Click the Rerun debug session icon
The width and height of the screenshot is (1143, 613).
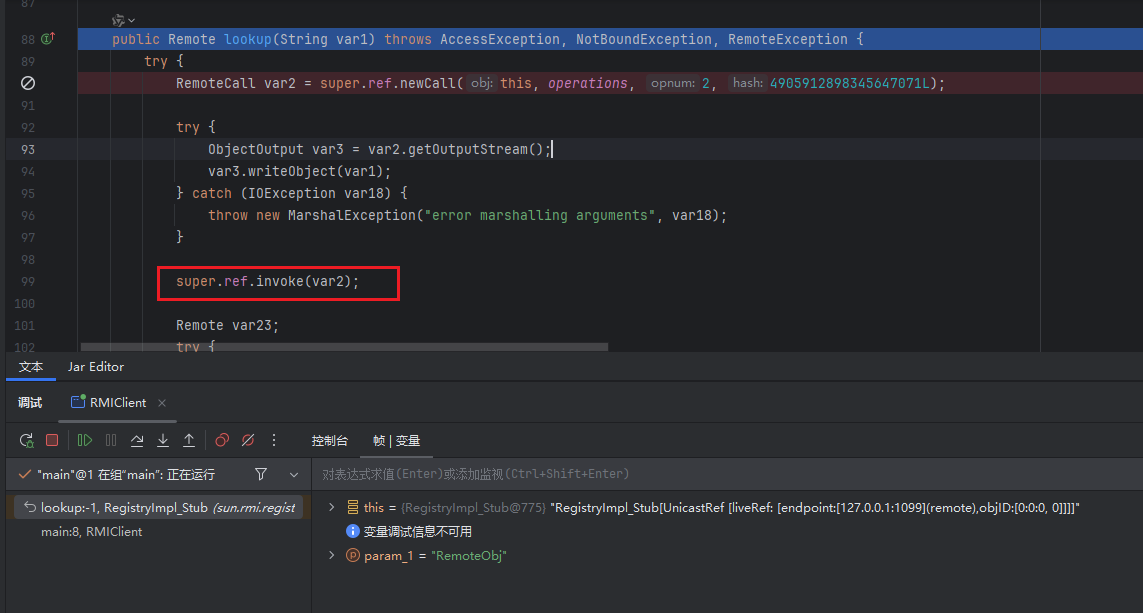27,440
